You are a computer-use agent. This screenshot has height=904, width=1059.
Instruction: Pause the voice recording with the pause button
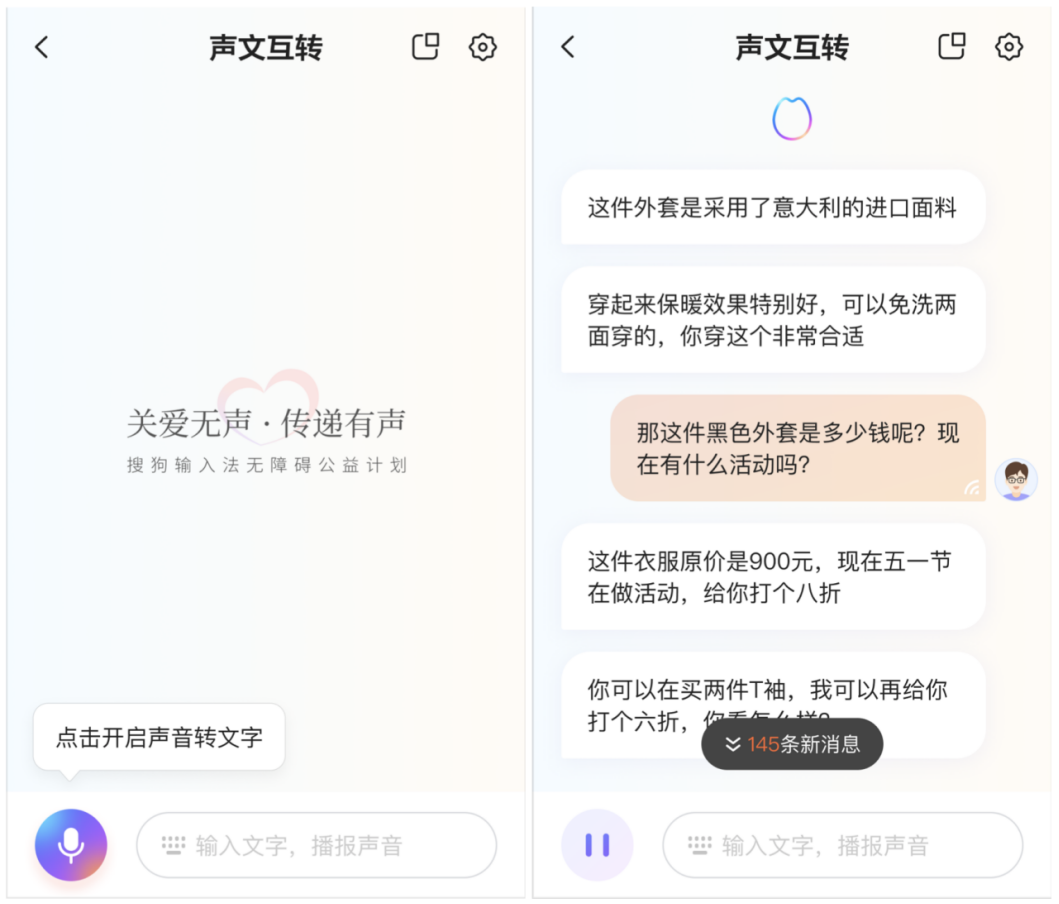[597, 845]
